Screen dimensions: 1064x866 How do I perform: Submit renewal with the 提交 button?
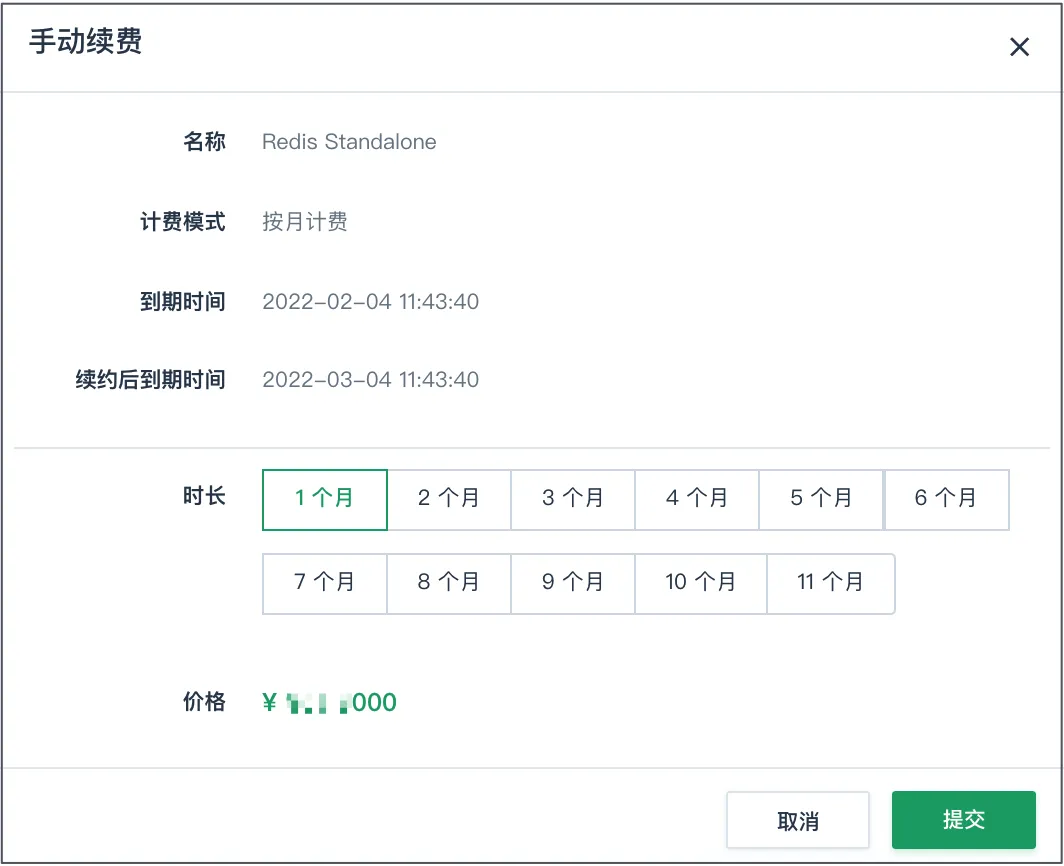pyautogui.click(x=964, y=820)
